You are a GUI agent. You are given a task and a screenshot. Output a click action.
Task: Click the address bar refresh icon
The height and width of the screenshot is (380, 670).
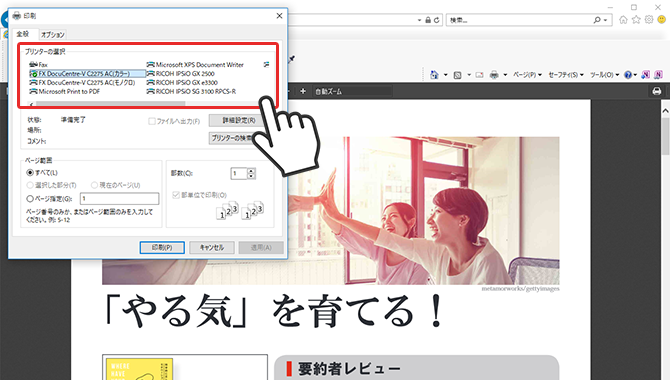point(437,20)
